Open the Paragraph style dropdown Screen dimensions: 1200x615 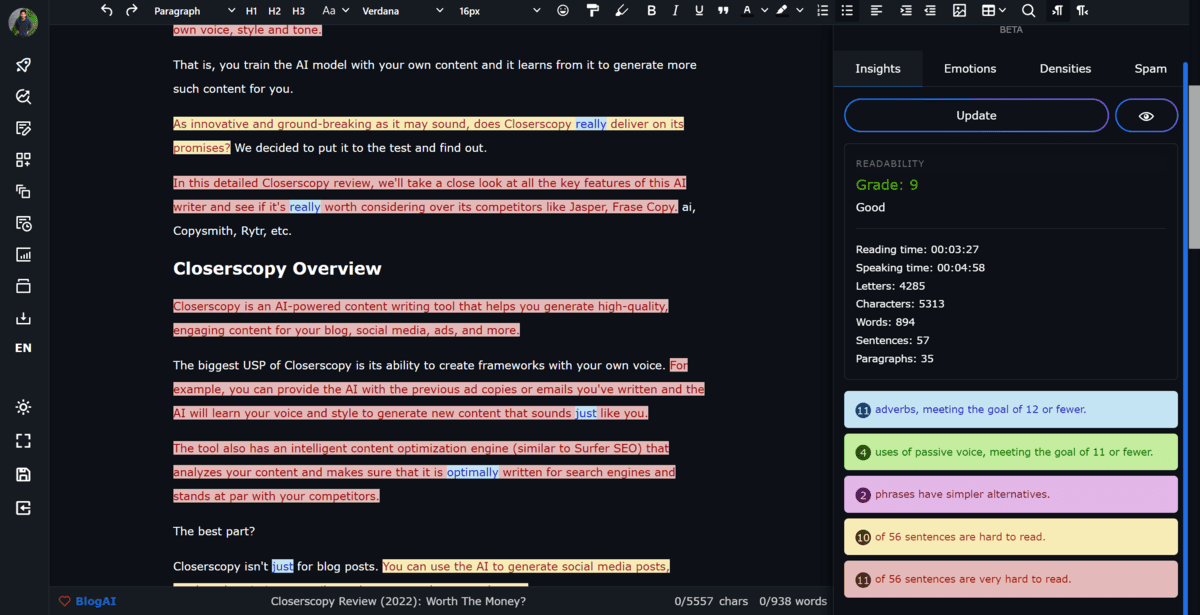[190, 11]
